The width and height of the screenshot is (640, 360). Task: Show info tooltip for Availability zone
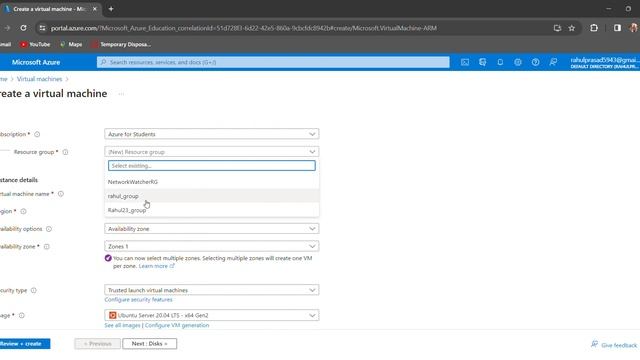click(47, 247)
